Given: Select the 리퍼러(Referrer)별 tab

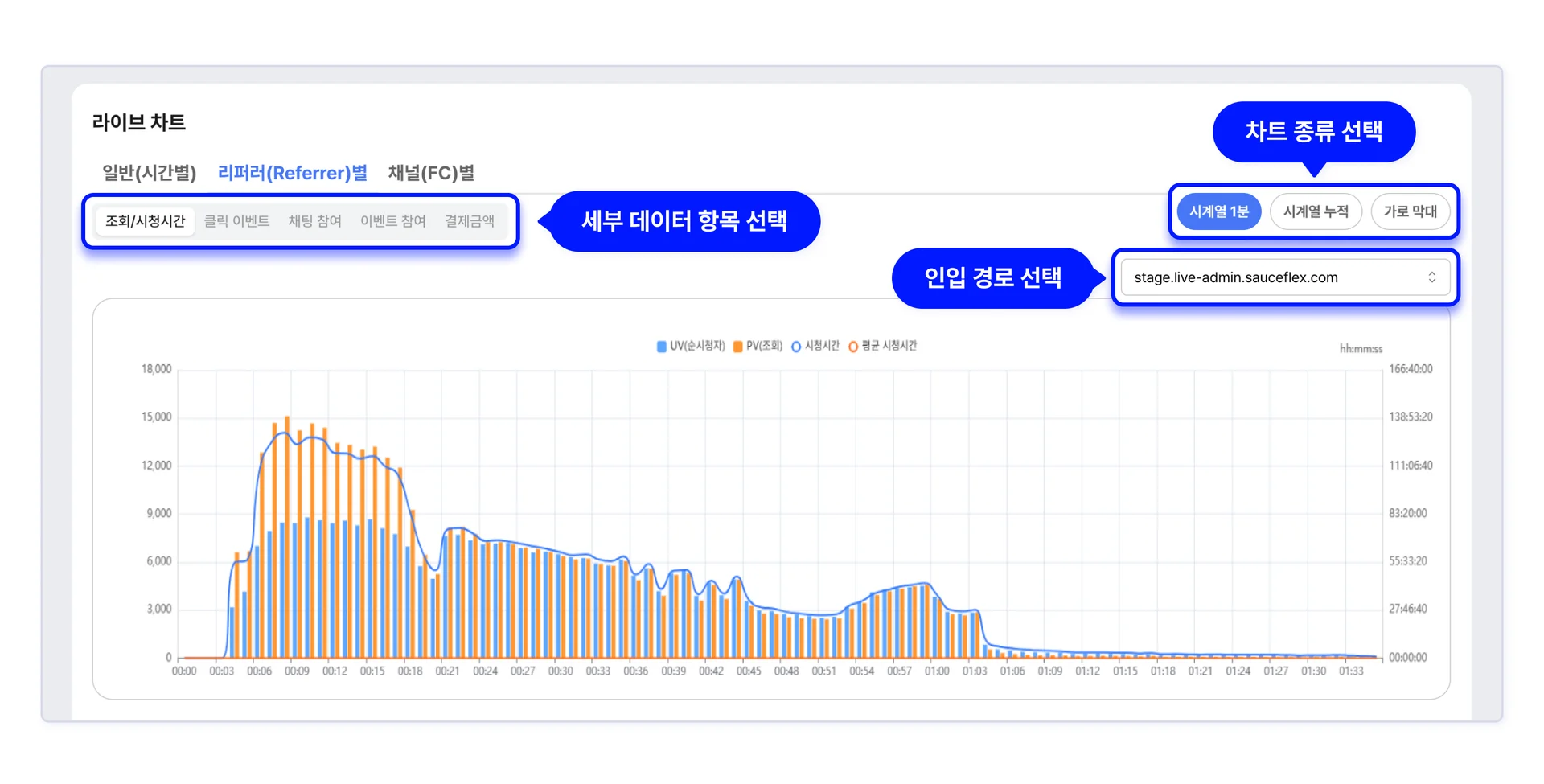Looking at the screenshot, I should pyautogui.click(x=292, y=172).
